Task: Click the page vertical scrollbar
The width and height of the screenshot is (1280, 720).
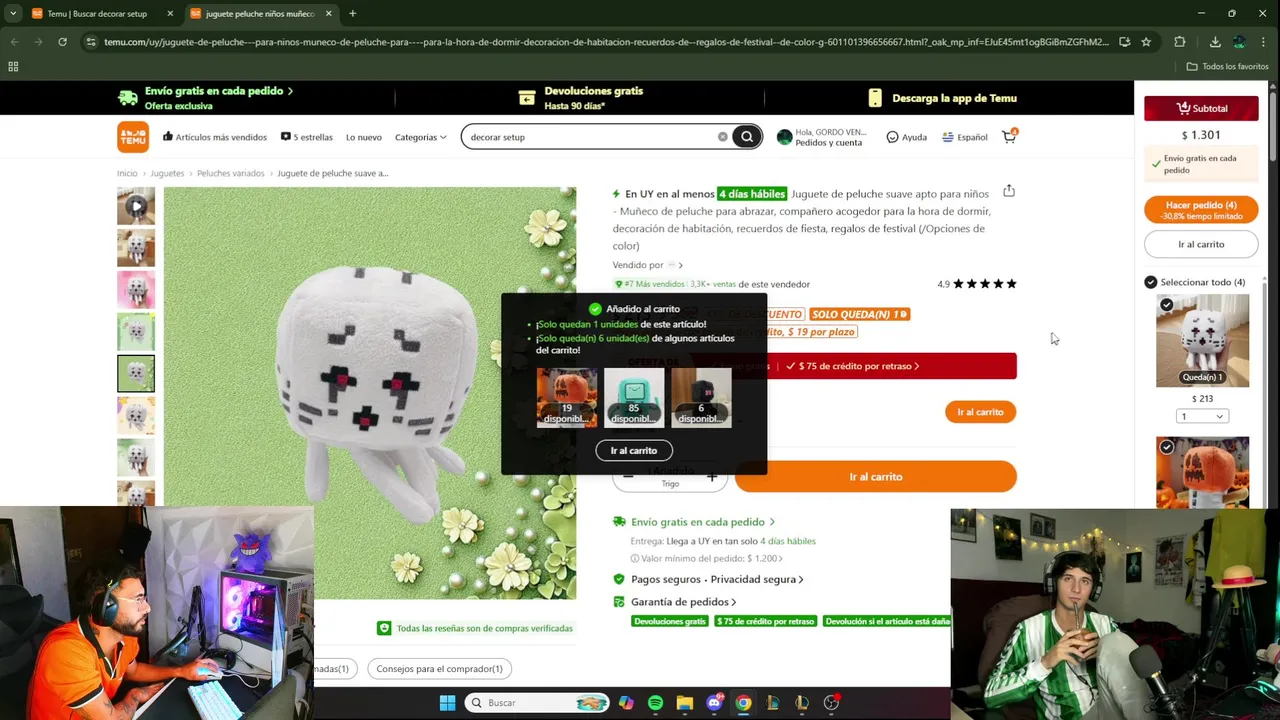Action: click(x=1273, y=125)
